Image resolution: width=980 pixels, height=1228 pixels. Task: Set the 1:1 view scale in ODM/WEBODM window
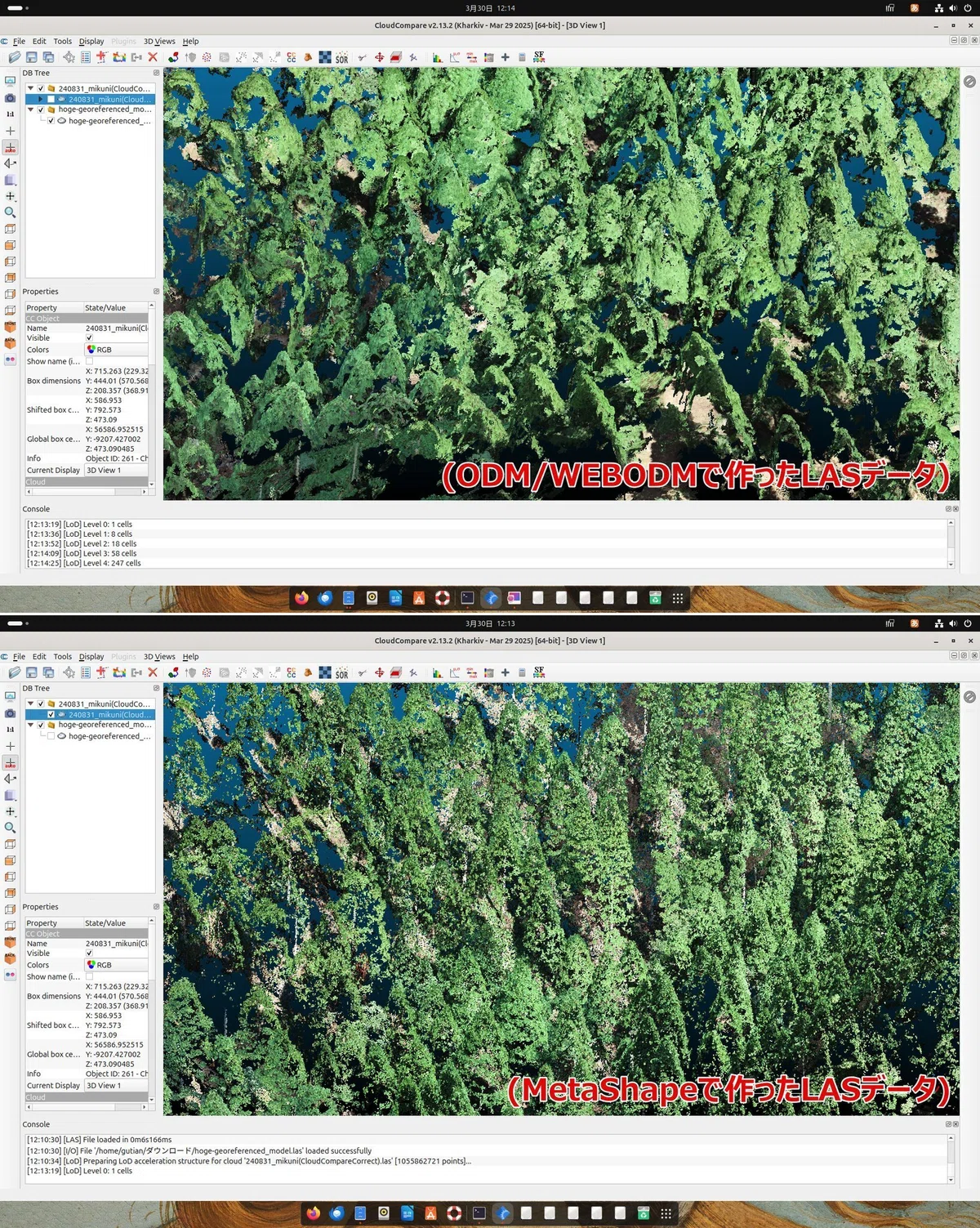[10, 114]
